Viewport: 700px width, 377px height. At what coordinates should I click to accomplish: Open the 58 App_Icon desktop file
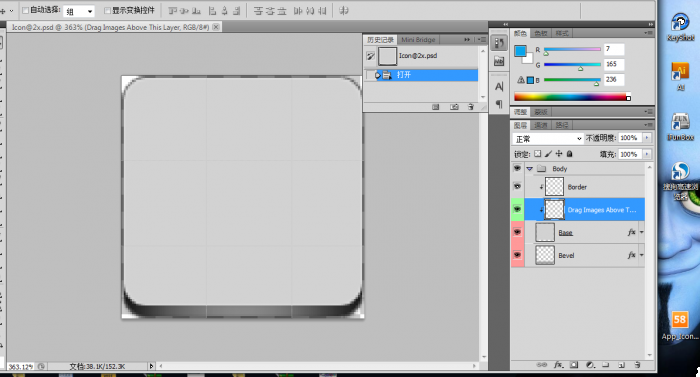tap(679, 326)
